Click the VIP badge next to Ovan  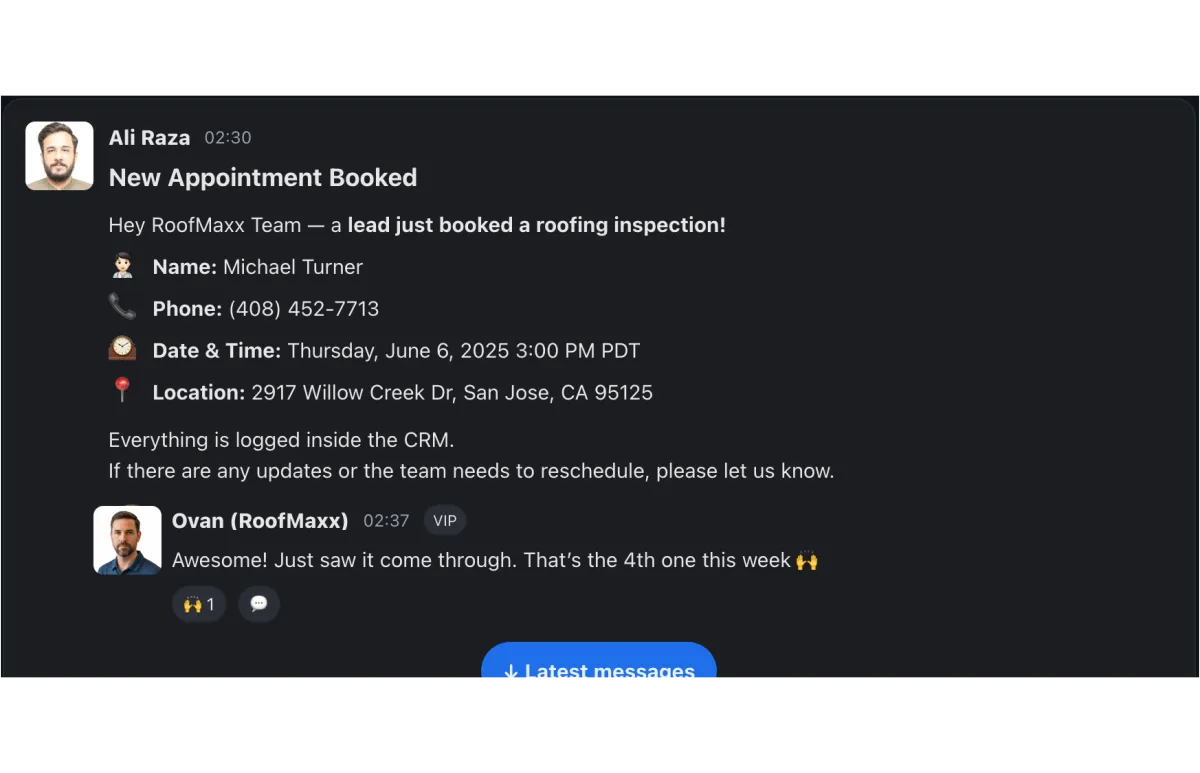pos(445,521)
